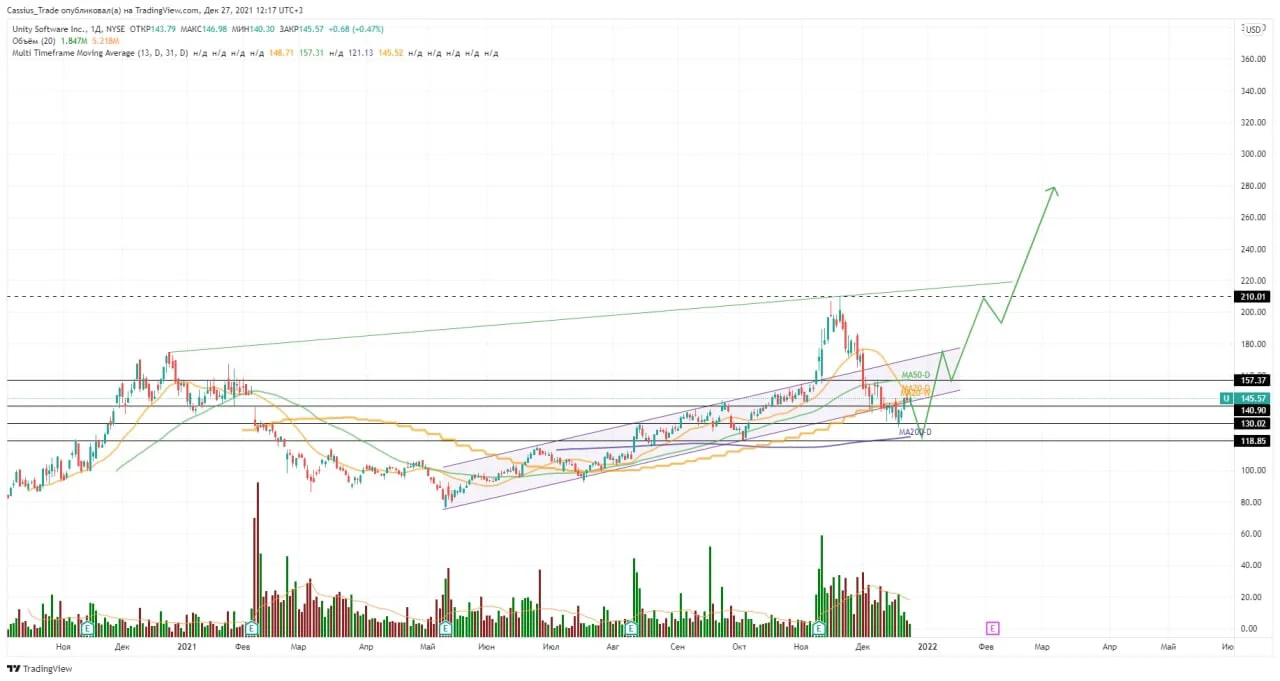Click the earnings E marker in August

coord(630,628)
